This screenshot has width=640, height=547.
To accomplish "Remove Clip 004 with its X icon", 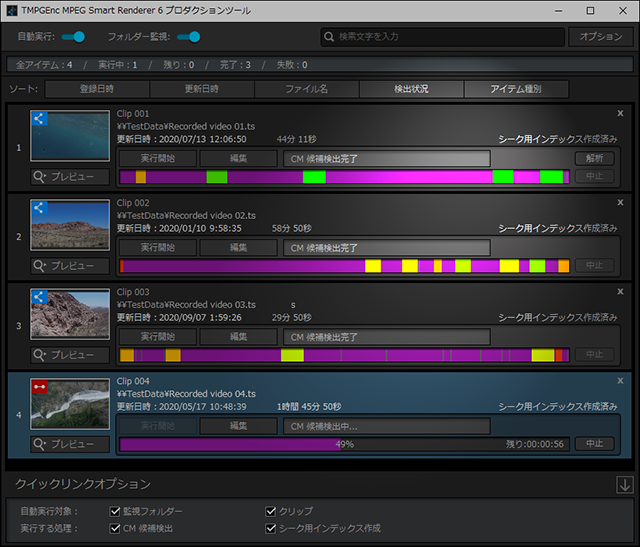I will 620,381.
